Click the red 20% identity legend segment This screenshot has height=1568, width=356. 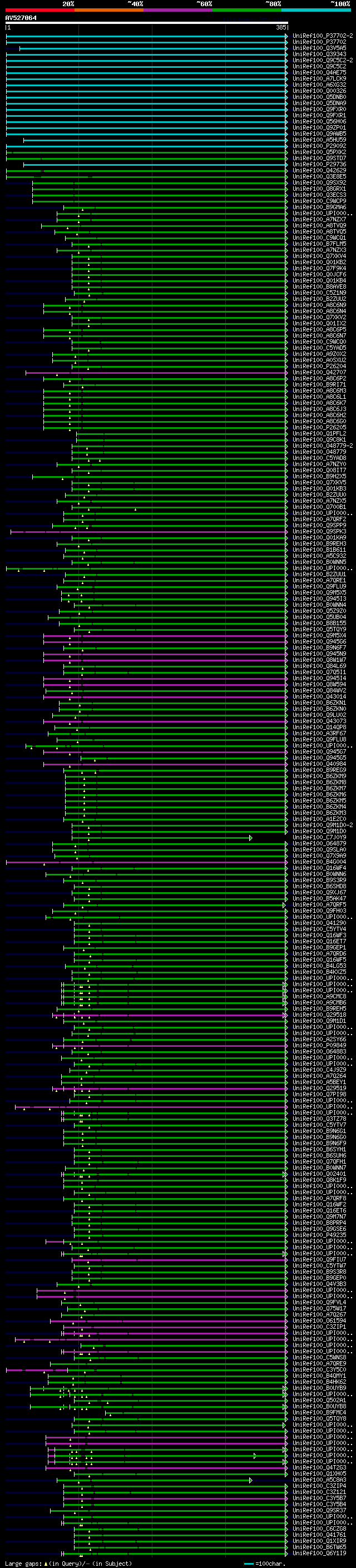point(39,10)
